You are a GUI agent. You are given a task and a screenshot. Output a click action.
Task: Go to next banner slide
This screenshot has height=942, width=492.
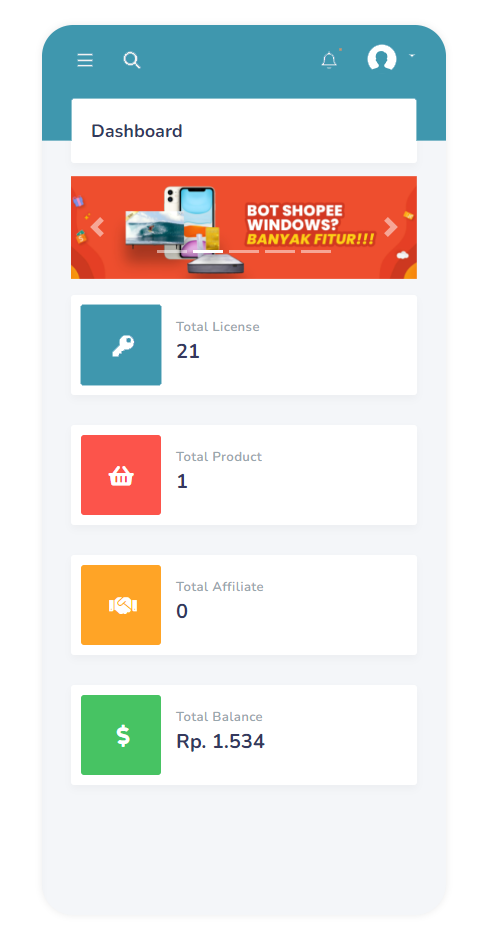coord(391,227)
